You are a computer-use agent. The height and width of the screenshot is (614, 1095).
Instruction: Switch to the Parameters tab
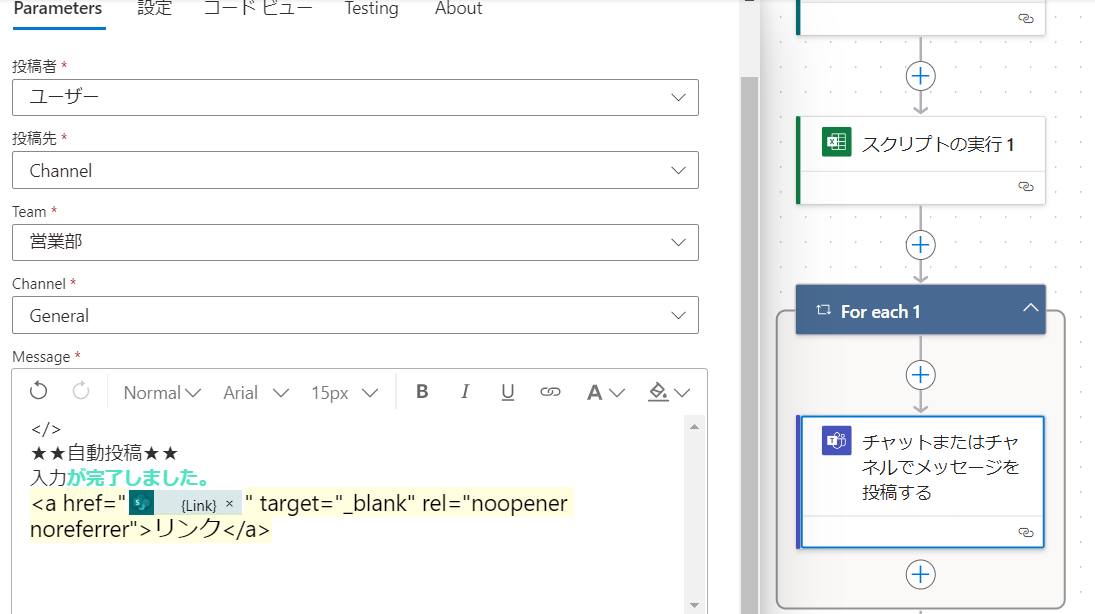point(58,9)
